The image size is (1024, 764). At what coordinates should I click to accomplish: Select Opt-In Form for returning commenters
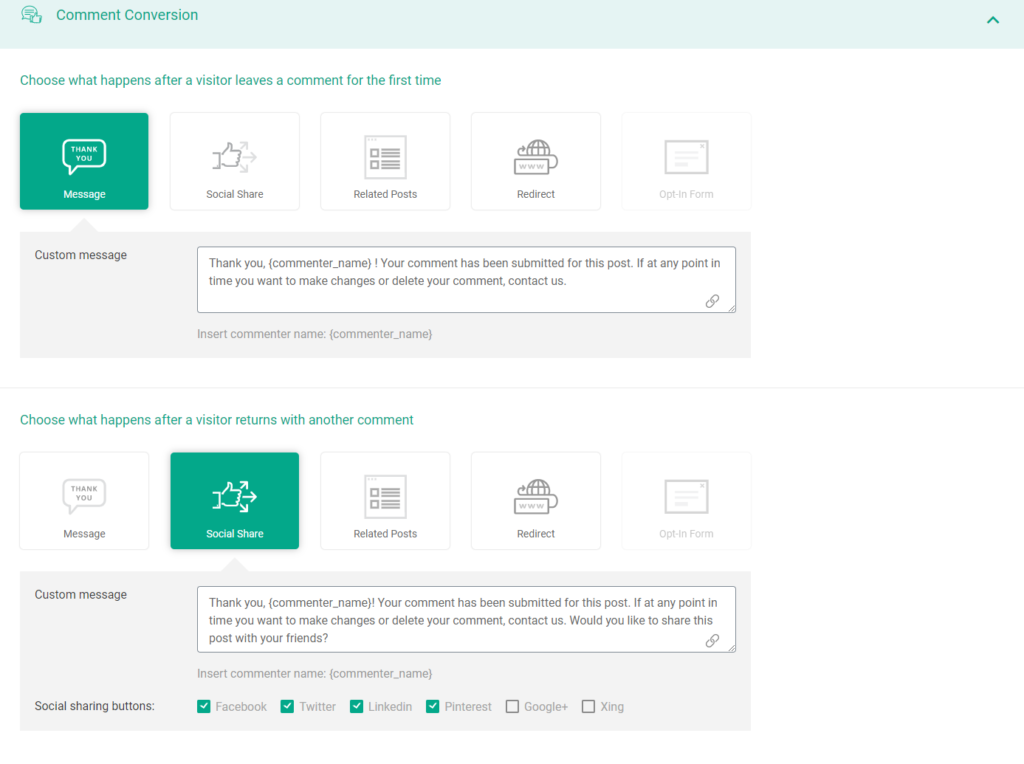click(686, 500)
